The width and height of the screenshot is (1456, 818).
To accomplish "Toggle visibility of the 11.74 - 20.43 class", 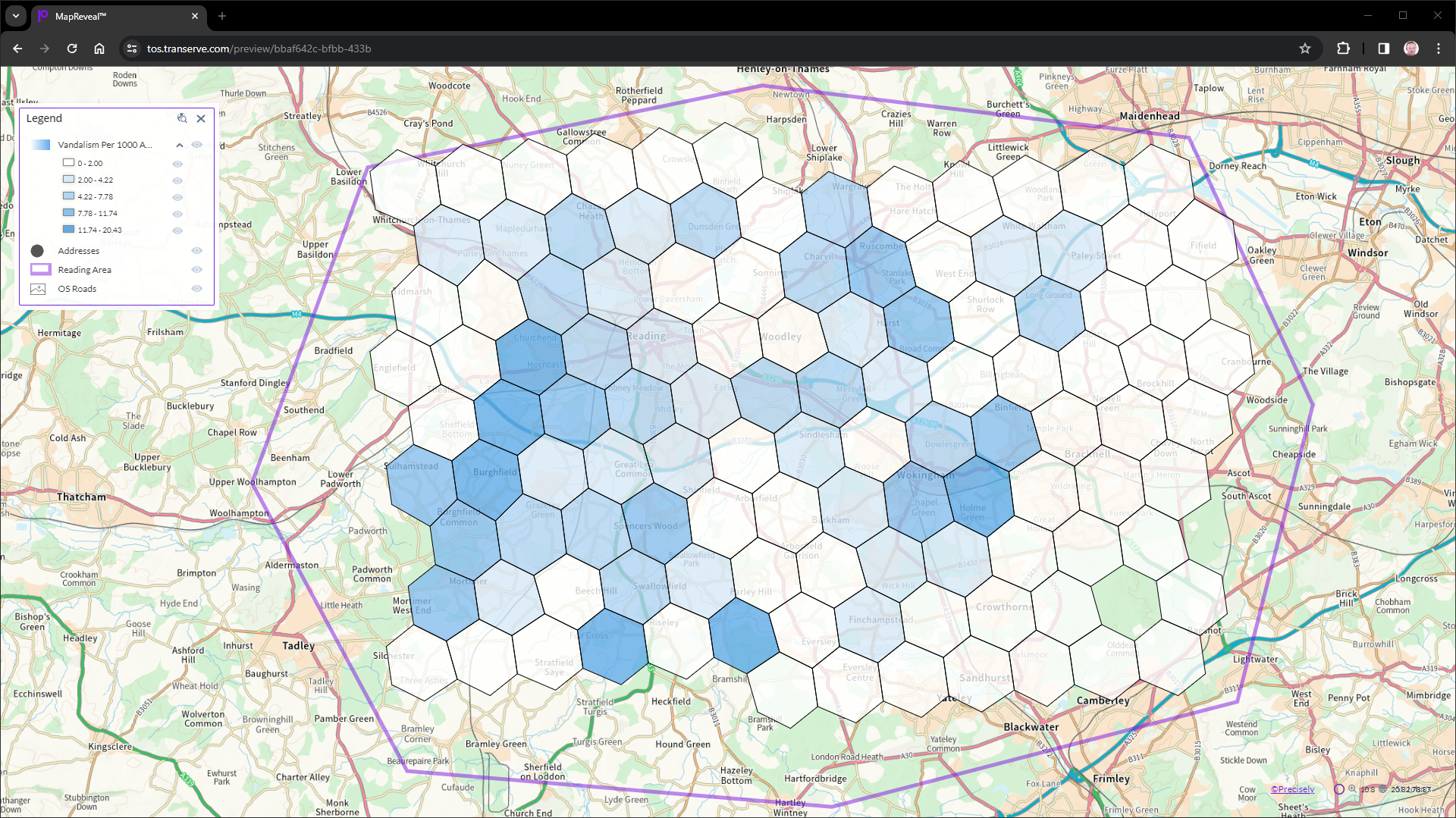I will pyautogui.click(x=177, y=230).
